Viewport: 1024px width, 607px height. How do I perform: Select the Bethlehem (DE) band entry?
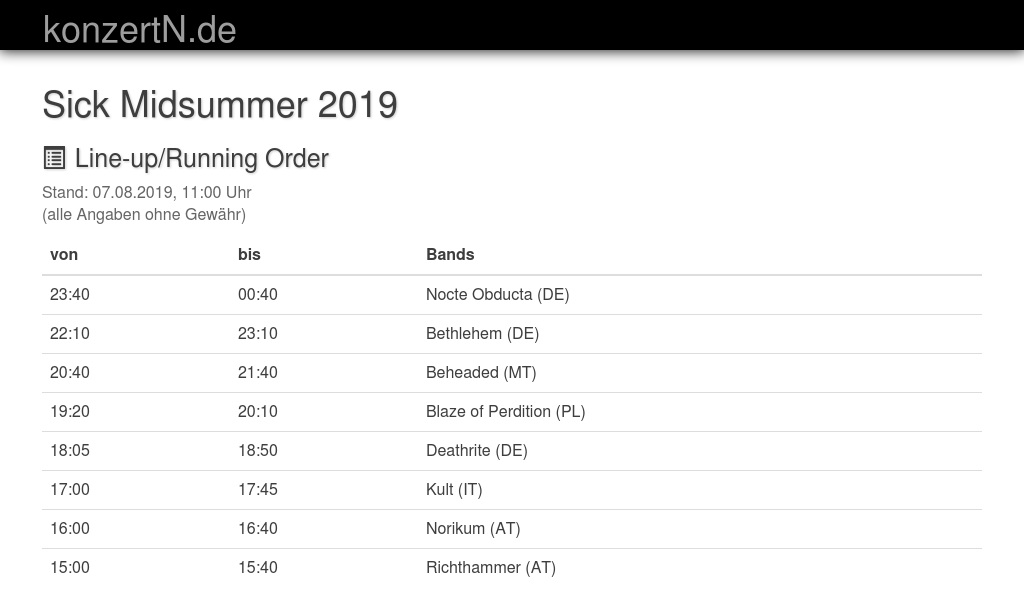(x=482, y=334)
